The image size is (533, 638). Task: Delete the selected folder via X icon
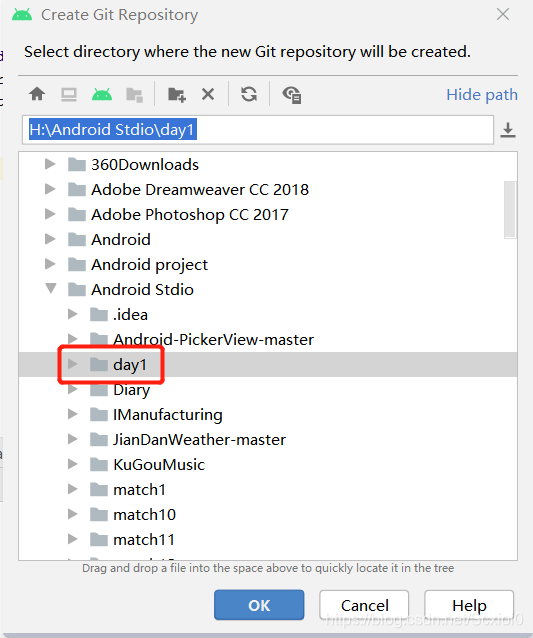(208, 94)
